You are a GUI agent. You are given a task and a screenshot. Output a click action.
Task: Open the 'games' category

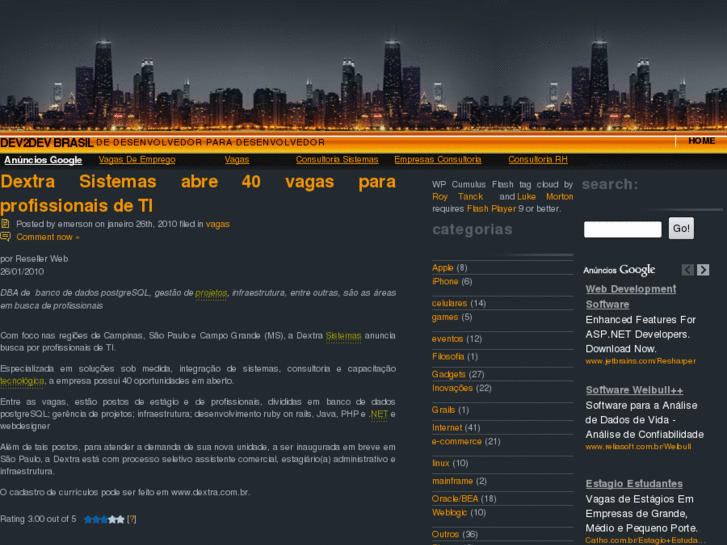(x=445, y=317)
